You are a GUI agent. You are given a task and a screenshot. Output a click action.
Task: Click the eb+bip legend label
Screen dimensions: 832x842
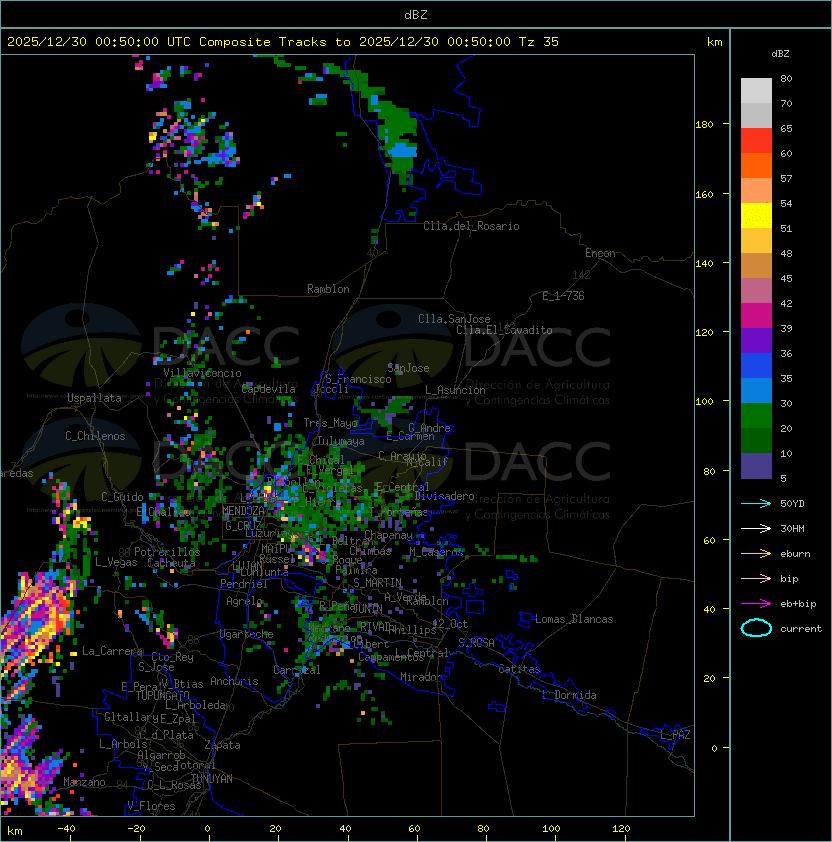(798, 604)
